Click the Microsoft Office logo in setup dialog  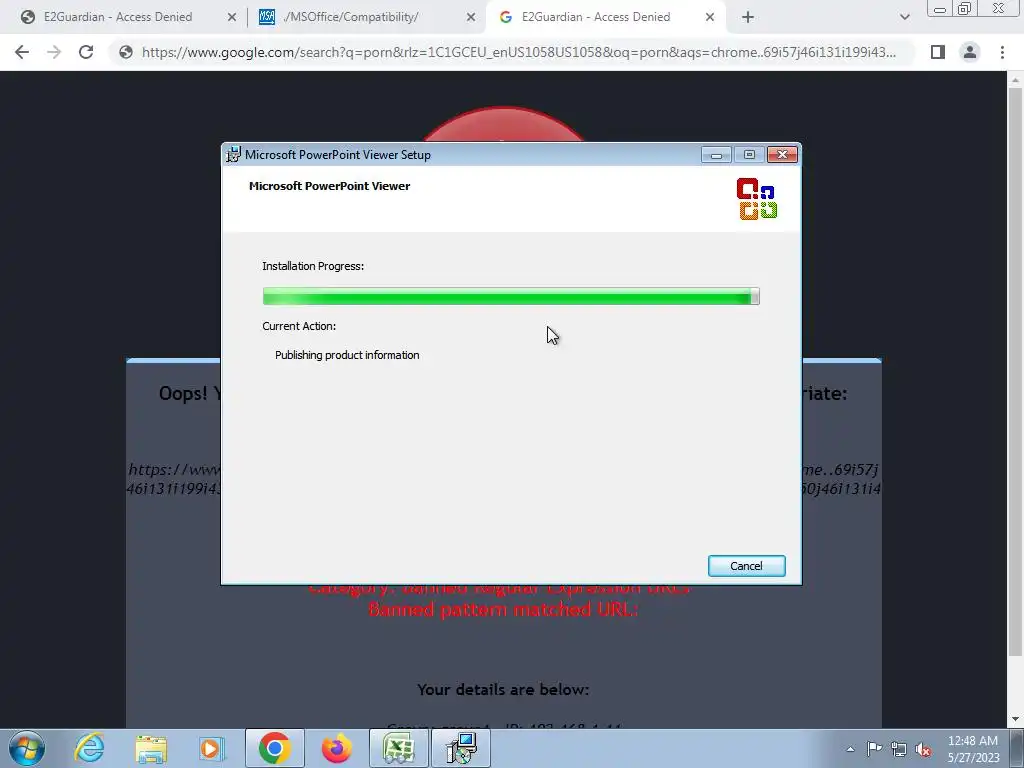(757, 199)
